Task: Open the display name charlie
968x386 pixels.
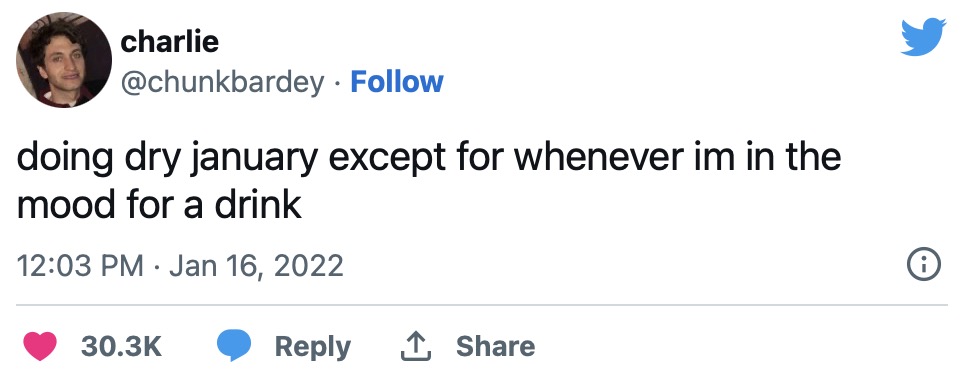Action: coord(169,42)
